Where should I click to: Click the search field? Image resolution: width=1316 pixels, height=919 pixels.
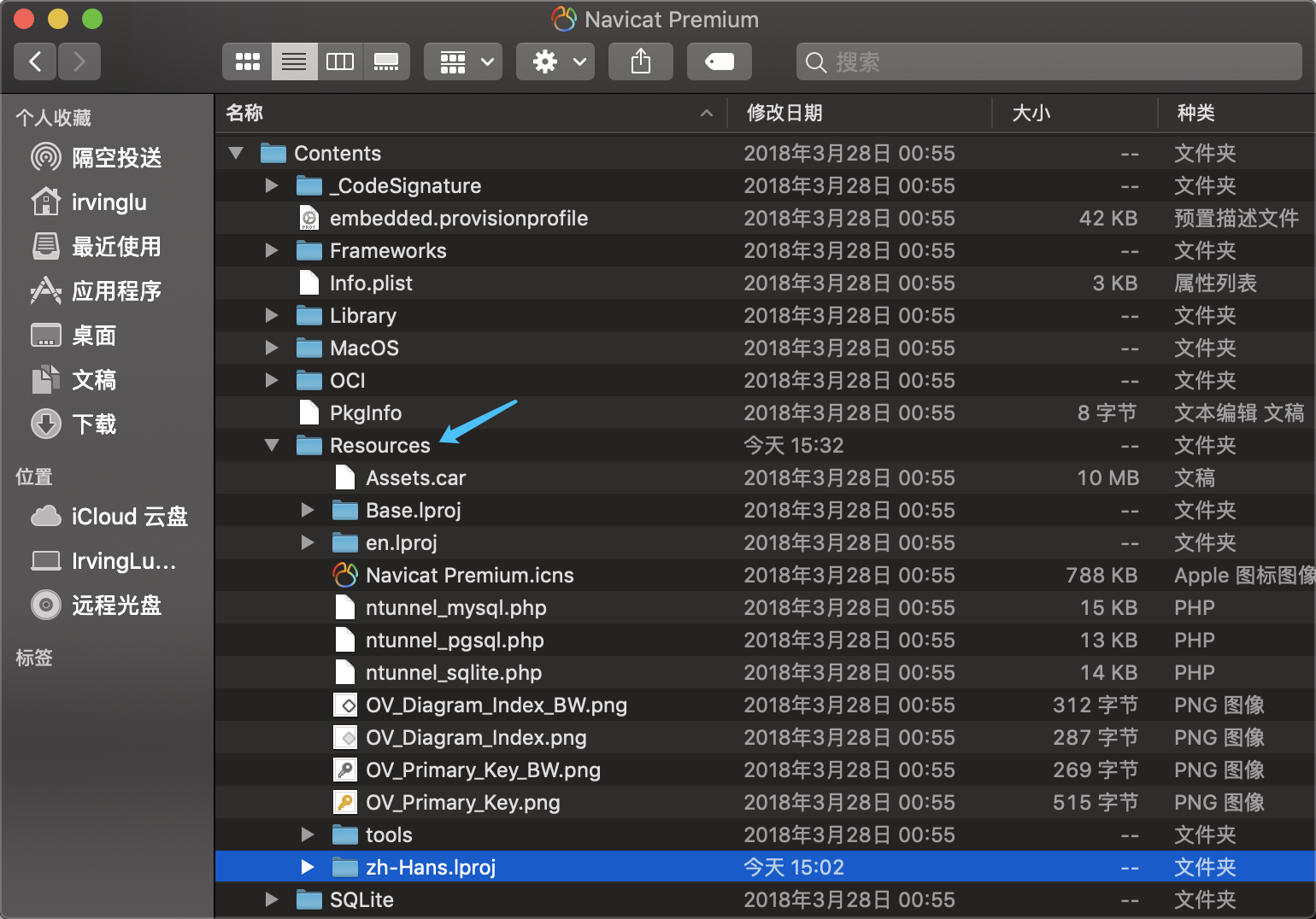pos(1049,61)
